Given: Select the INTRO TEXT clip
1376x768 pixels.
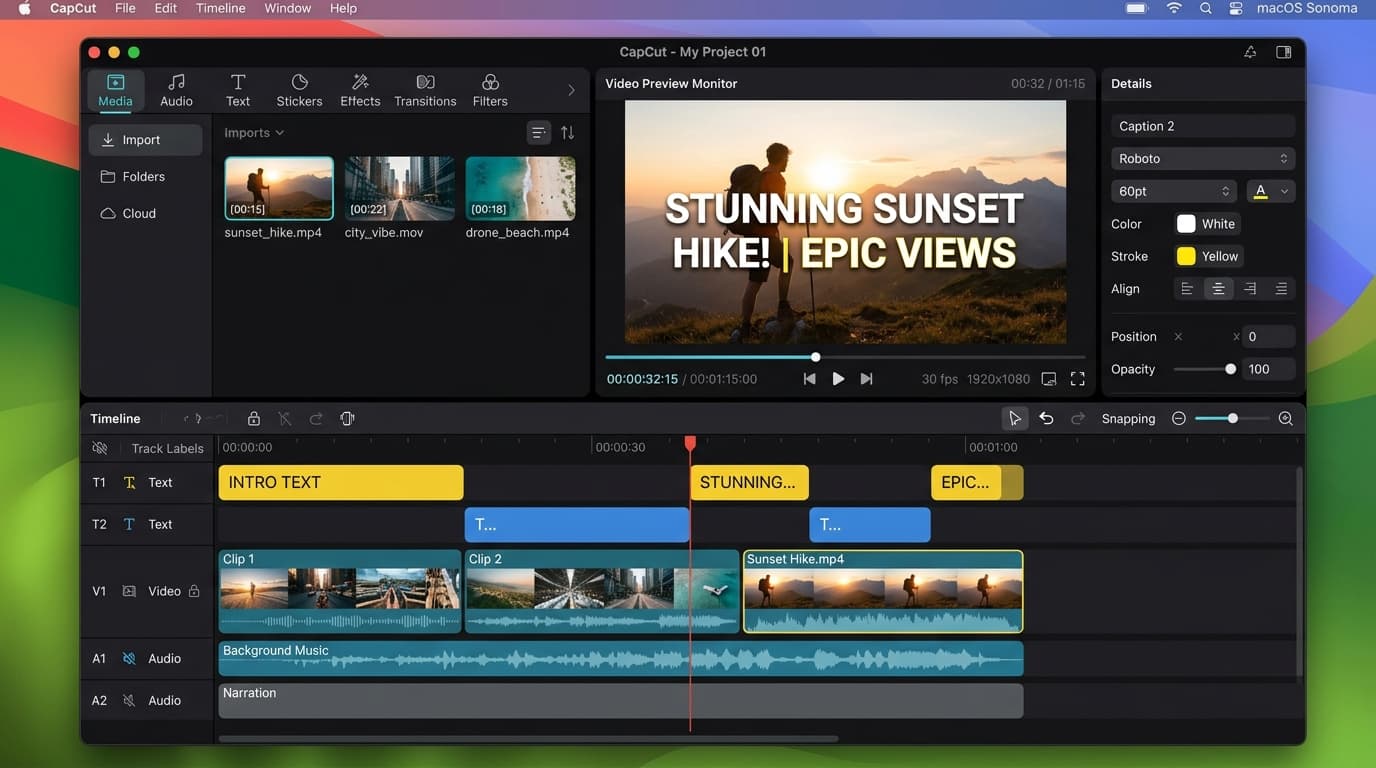Looking at the screenshot, I should (341, 482).
